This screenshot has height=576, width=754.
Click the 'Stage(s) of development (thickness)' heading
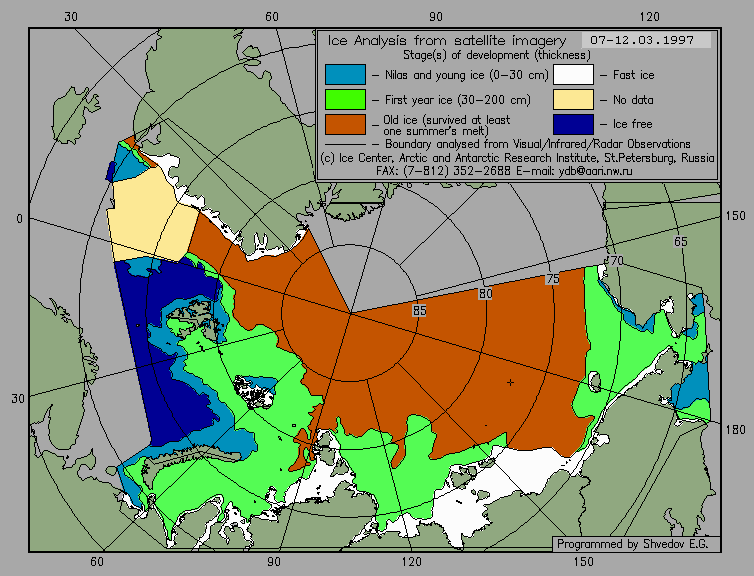pos(497,55)
